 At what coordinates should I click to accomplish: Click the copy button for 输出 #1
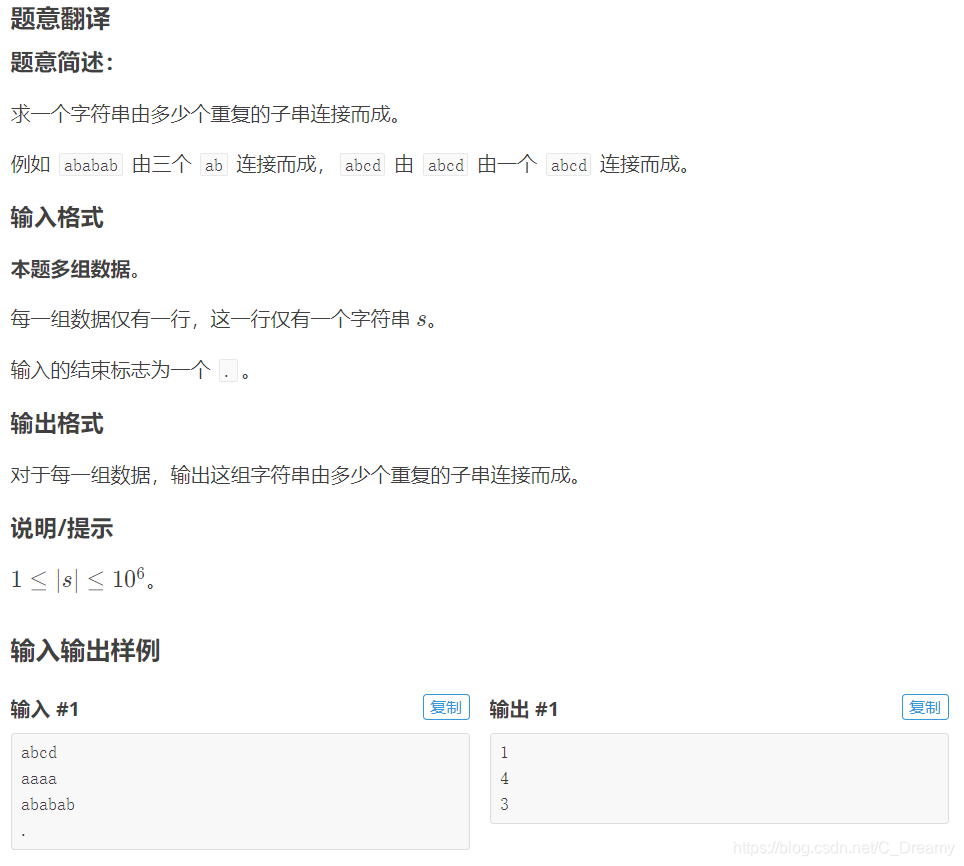pos(925,707)
